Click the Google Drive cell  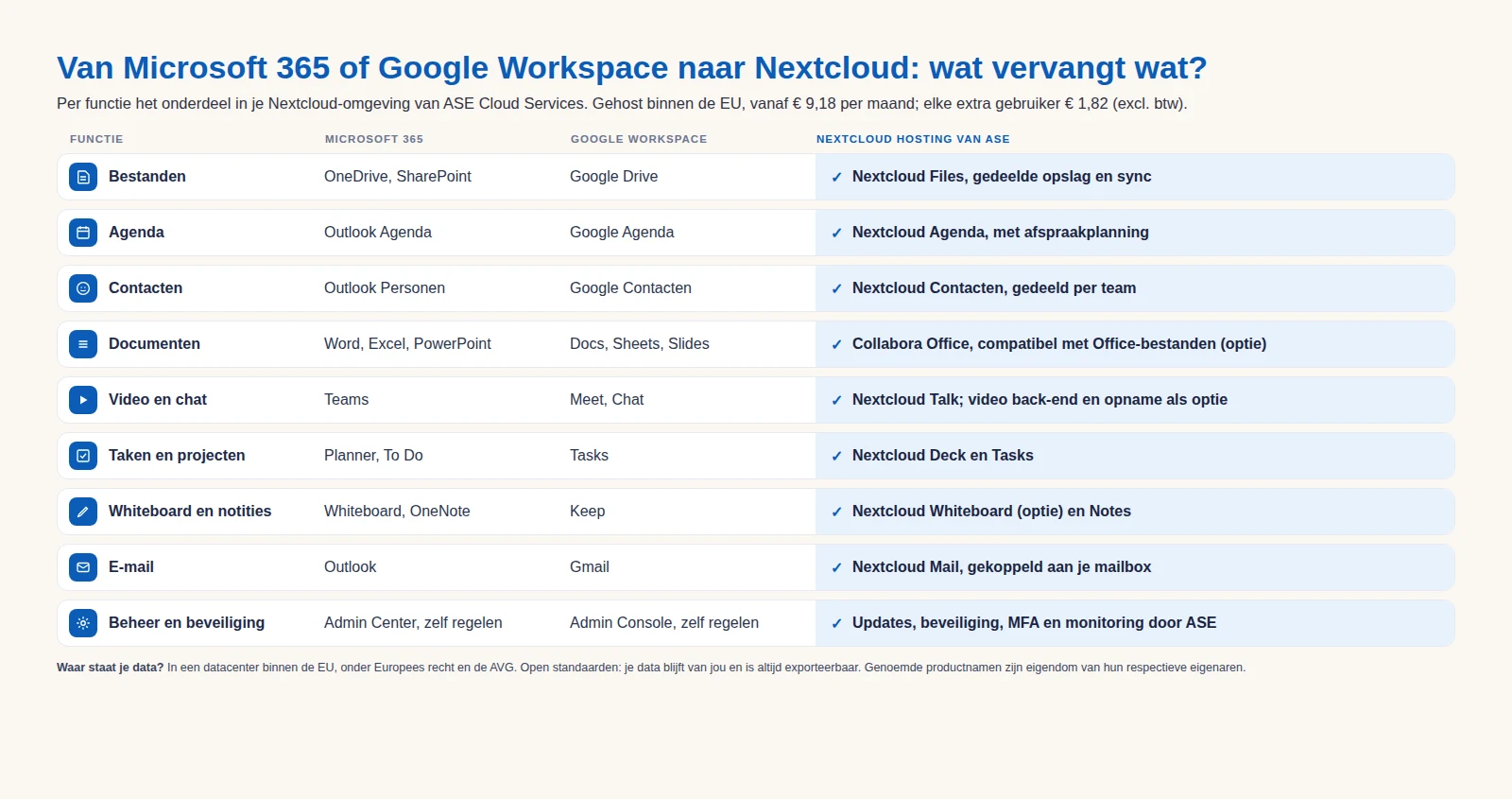614,177
